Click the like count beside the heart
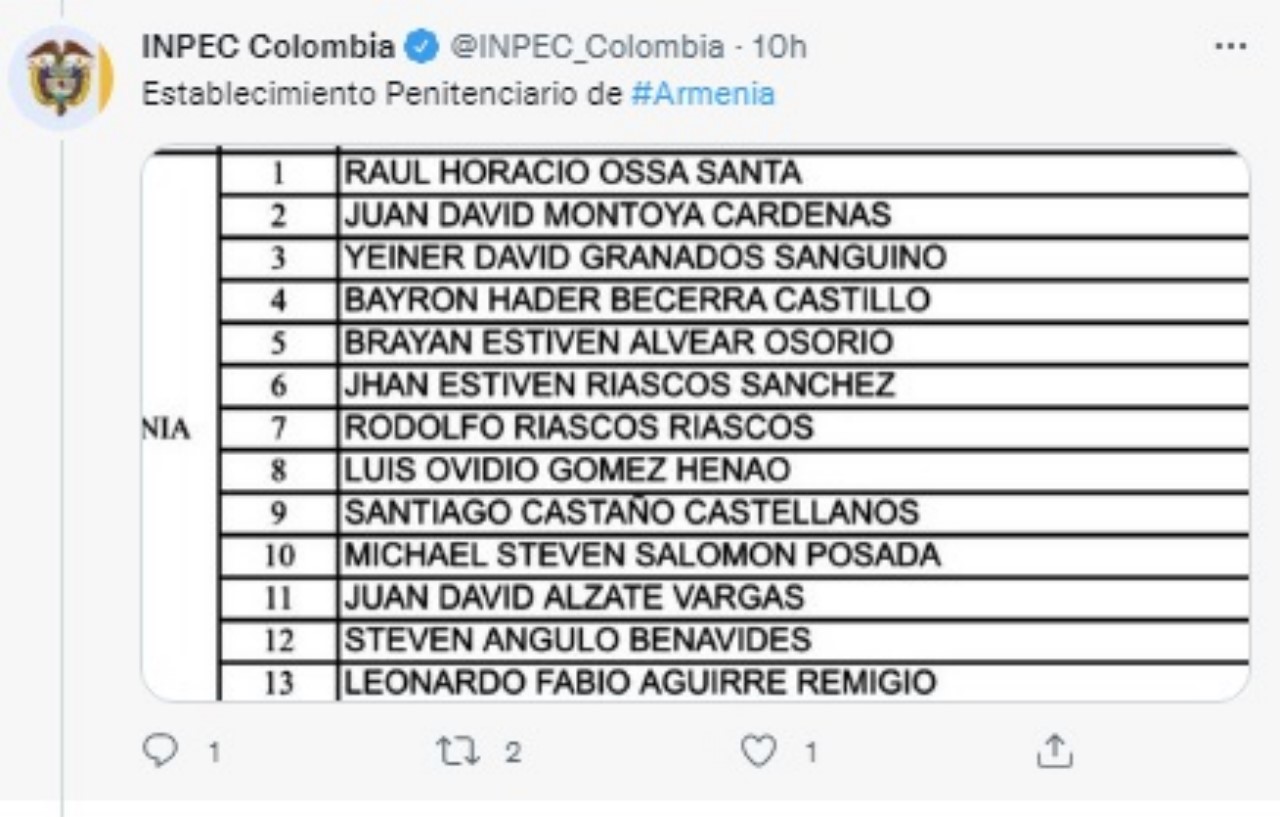1280x817 pixels. 811,753
